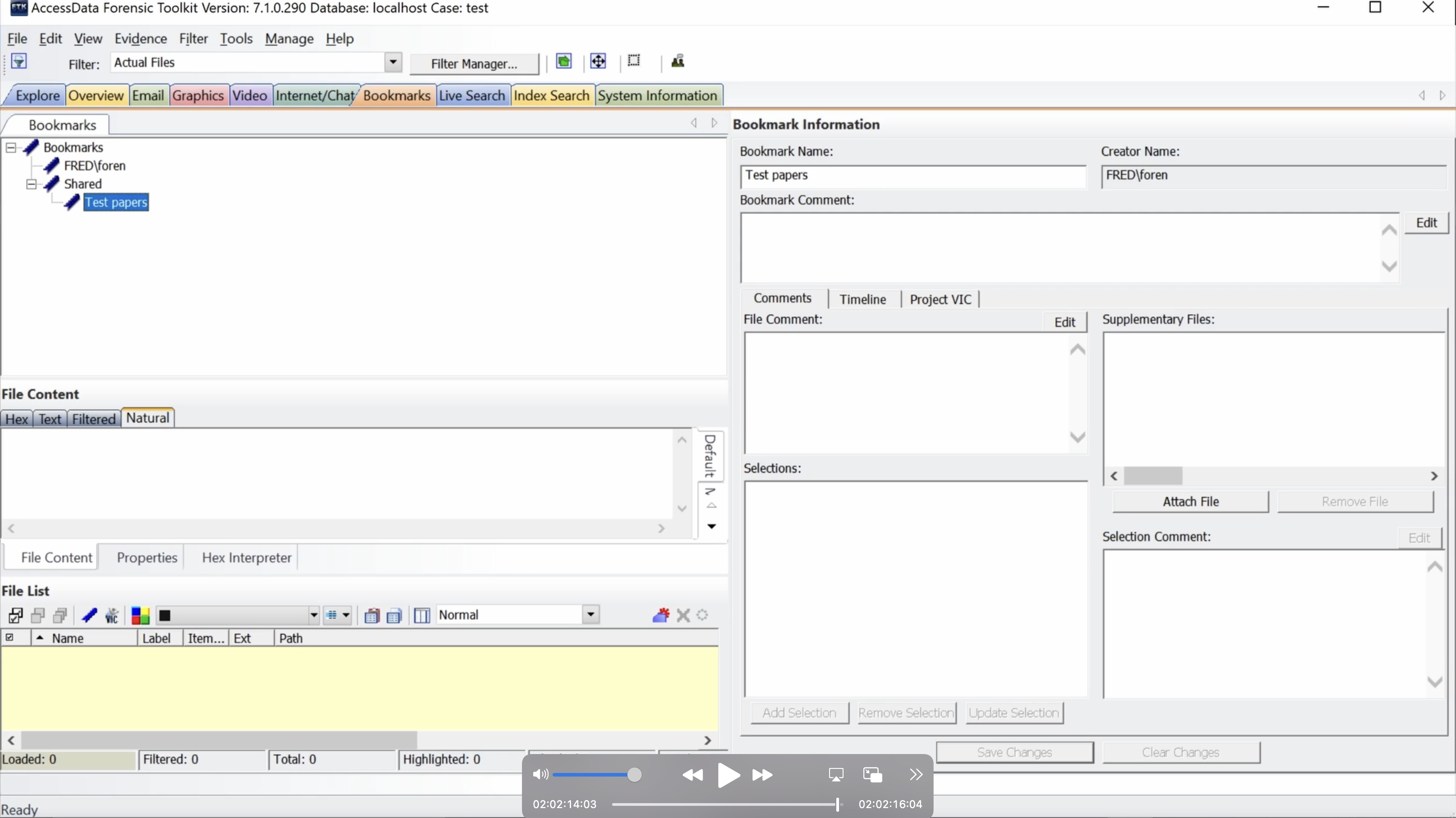
Task: Collapse the Bookmarks root tree node
Action: pyautogui.click(x=11, y=148)
